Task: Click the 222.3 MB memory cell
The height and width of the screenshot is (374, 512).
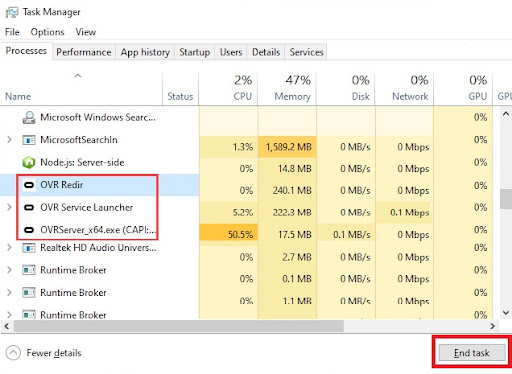Action: pos(287,213)
